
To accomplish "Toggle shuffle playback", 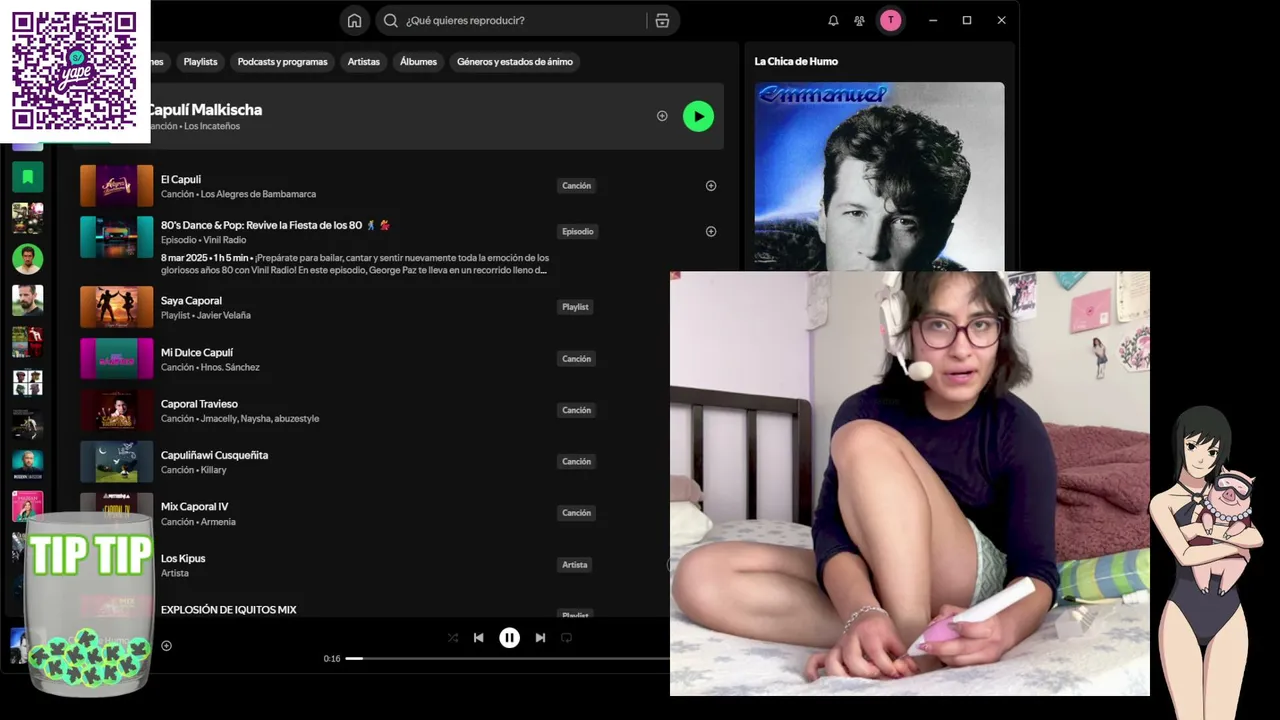I will 453,638.
